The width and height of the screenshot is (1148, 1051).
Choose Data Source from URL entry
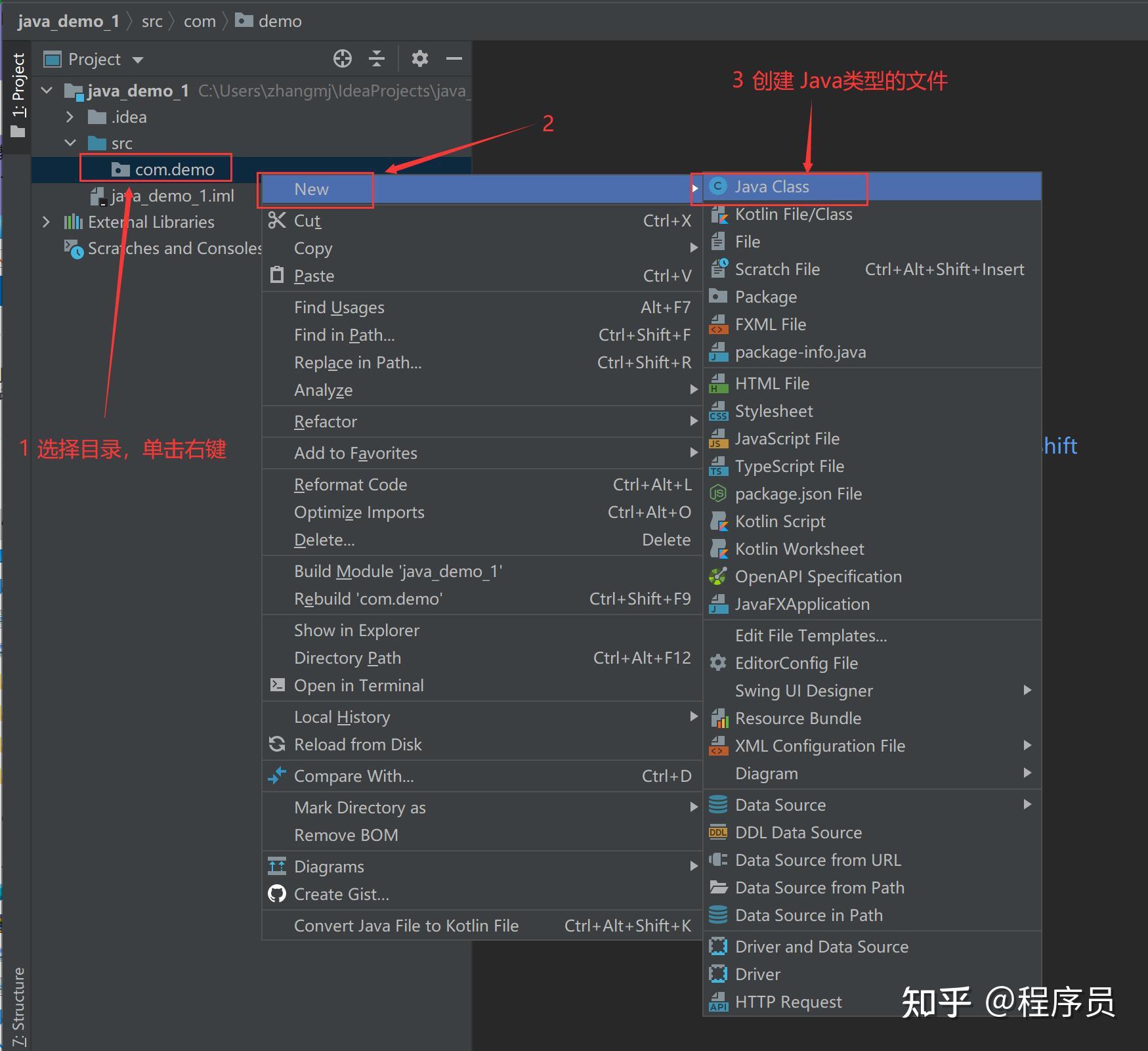click(872, 860)
